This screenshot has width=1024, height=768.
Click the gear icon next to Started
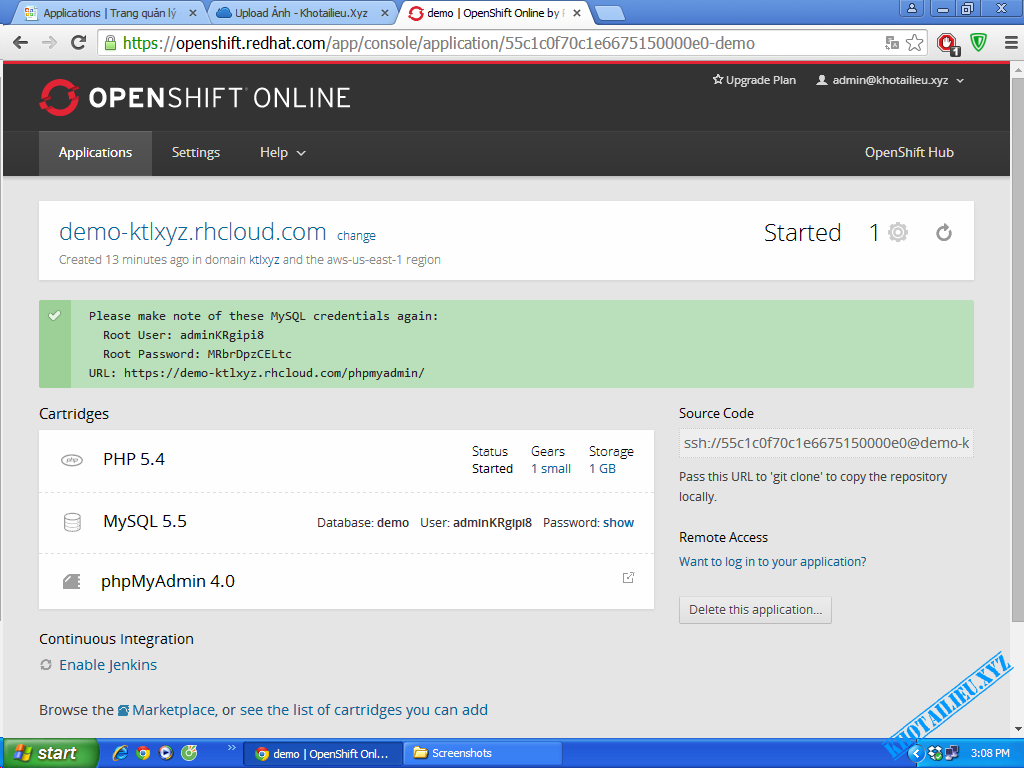(898, 233)
